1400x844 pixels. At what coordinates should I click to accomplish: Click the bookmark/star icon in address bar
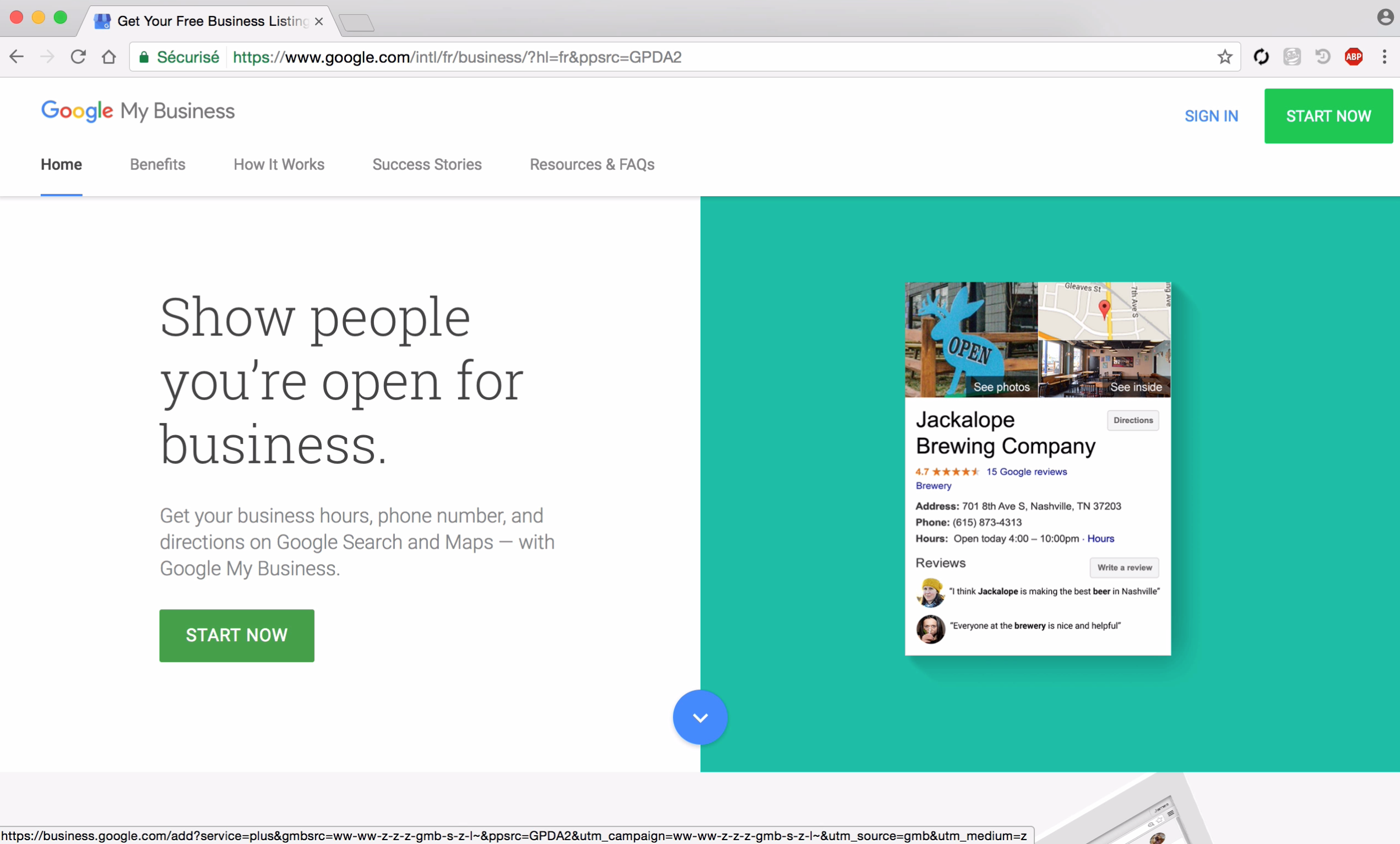pyautogui.click(x=1225, y=57)
